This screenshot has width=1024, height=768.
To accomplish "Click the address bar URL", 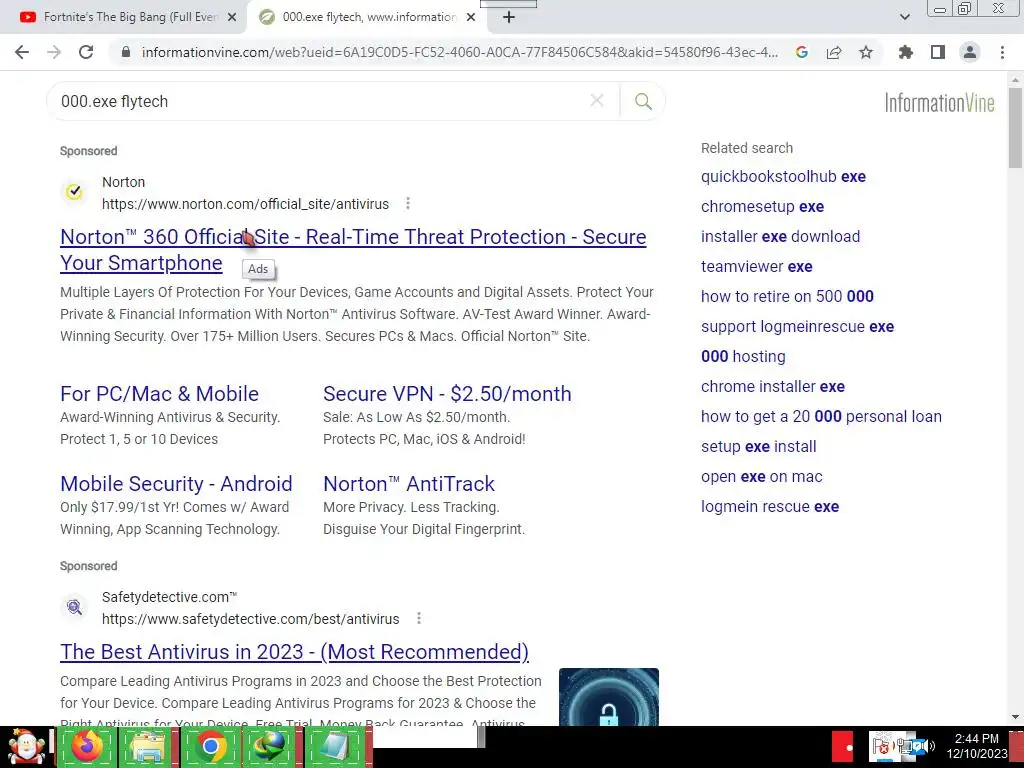I will click(460, 52).
